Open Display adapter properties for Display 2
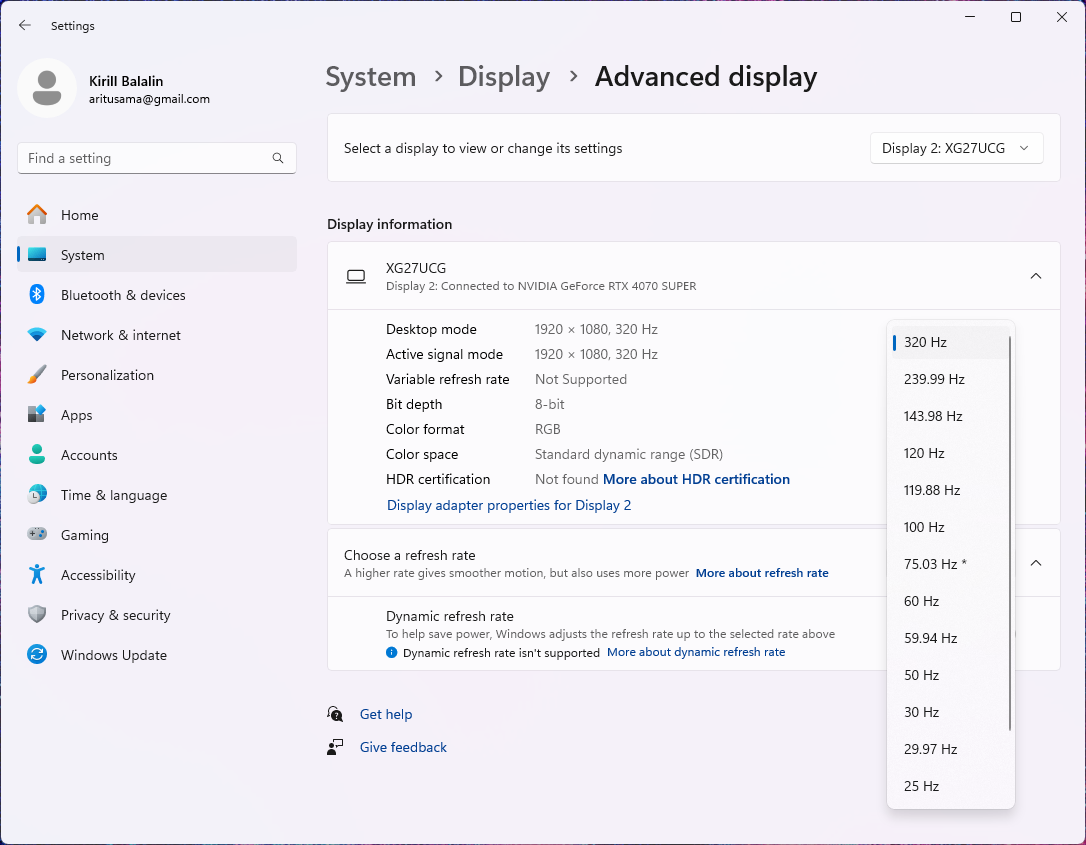Image resolution: width=1086 pixels, height=845 pixels. (509, 505)
